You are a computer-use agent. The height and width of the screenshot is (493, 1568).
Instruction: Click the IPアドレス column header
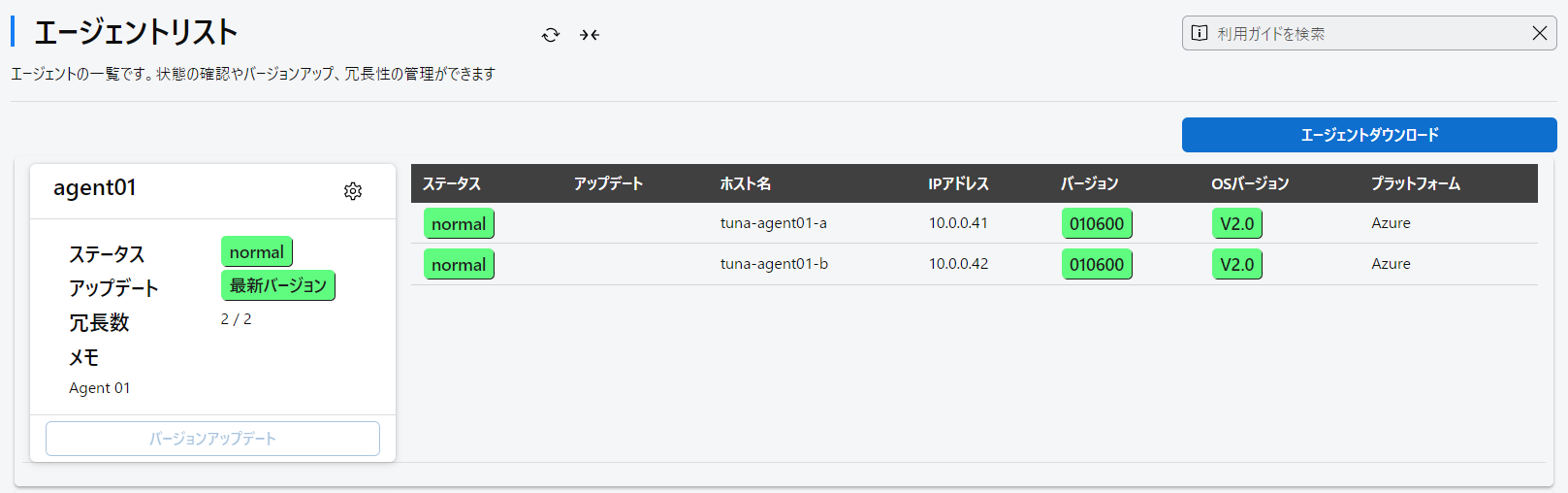point(958,183)
